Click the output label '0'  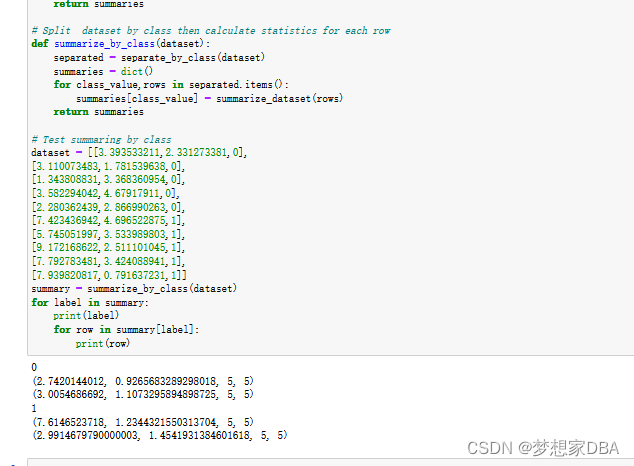point(34,367)
